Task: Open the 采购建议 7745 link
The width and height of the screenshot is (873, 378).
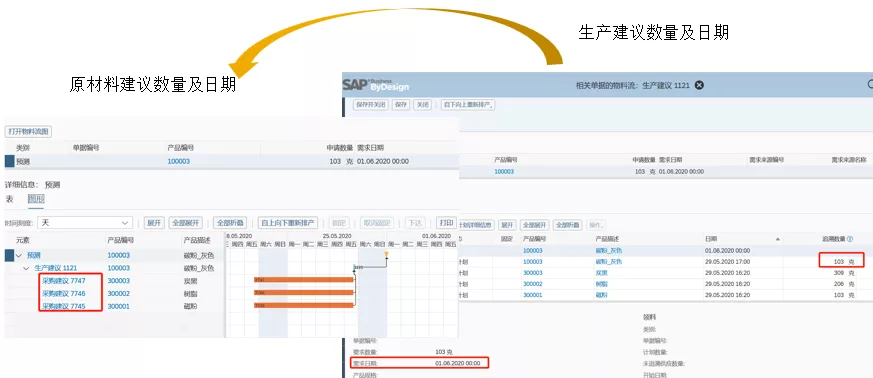Action: [63, 306]
